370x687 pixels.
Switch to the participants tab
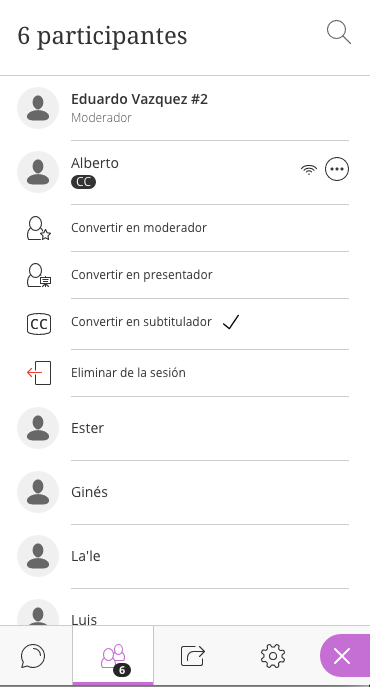pyautogui.click(x=113, y=656)
